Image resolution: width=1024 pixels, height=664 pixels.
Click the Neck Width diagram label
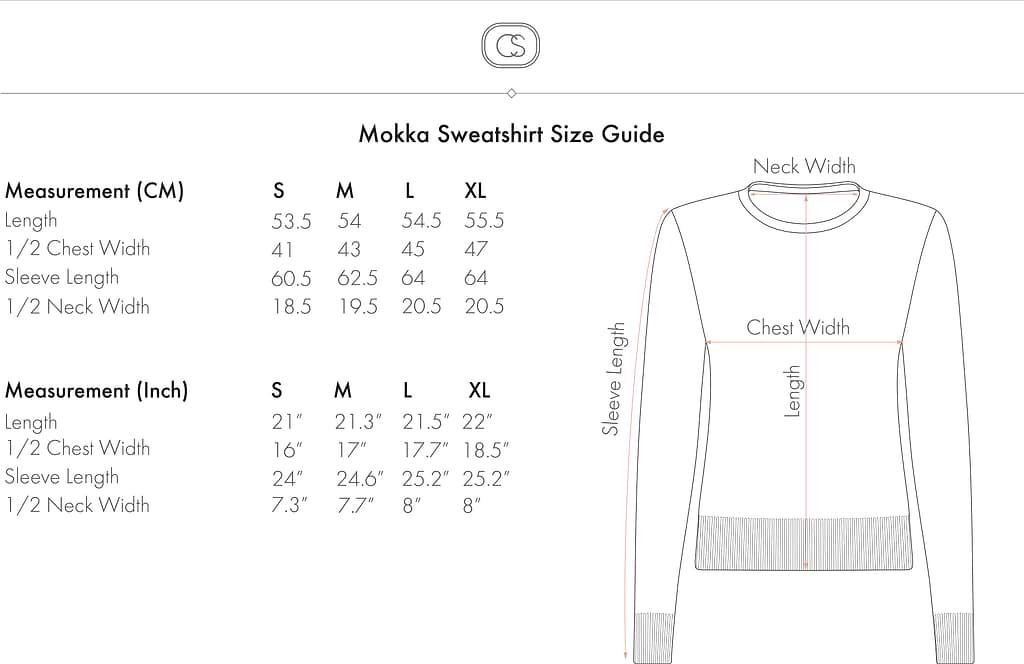click(804, 166)
